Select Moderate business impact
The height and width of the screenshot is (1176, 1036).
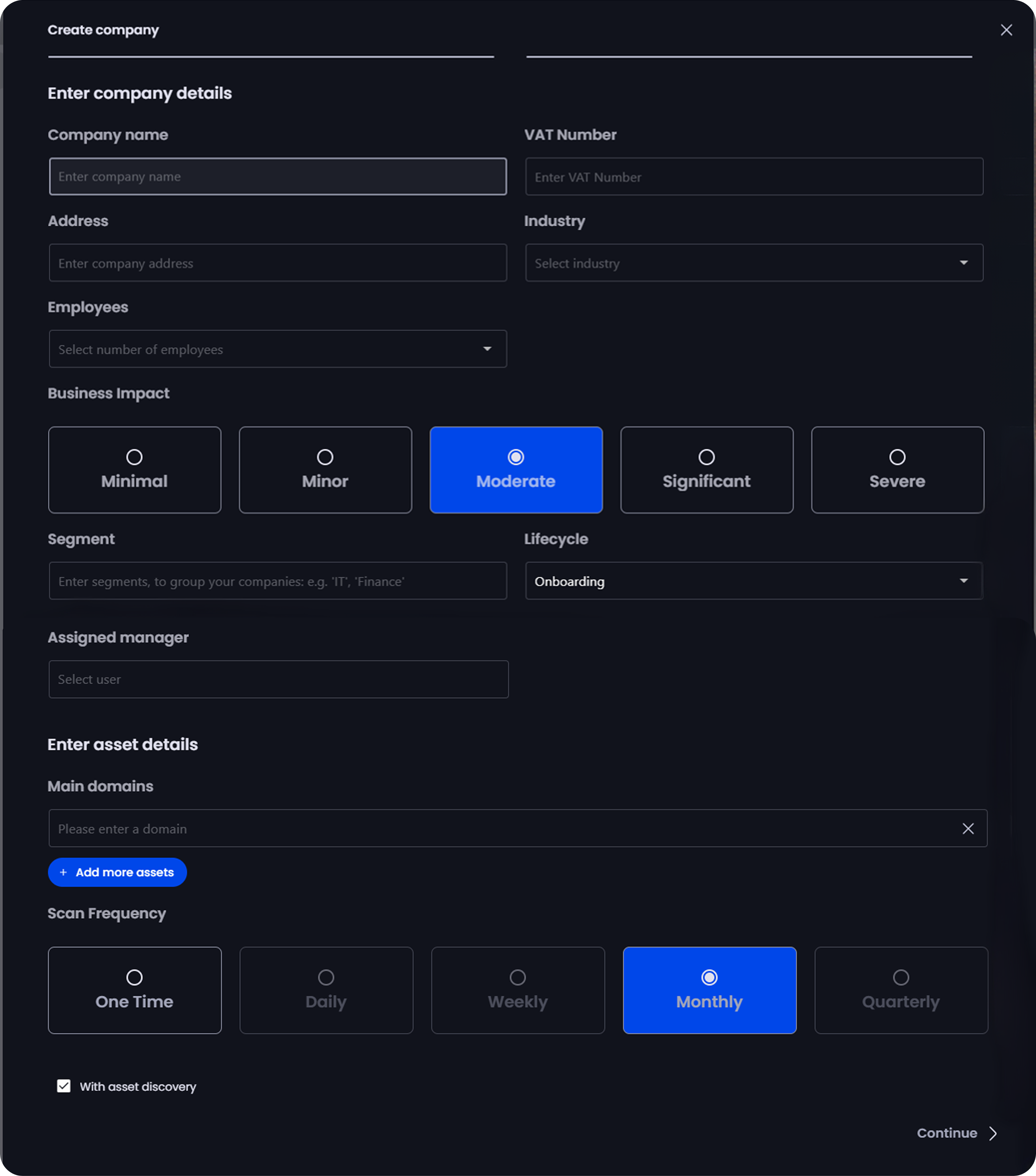(517, 470)
